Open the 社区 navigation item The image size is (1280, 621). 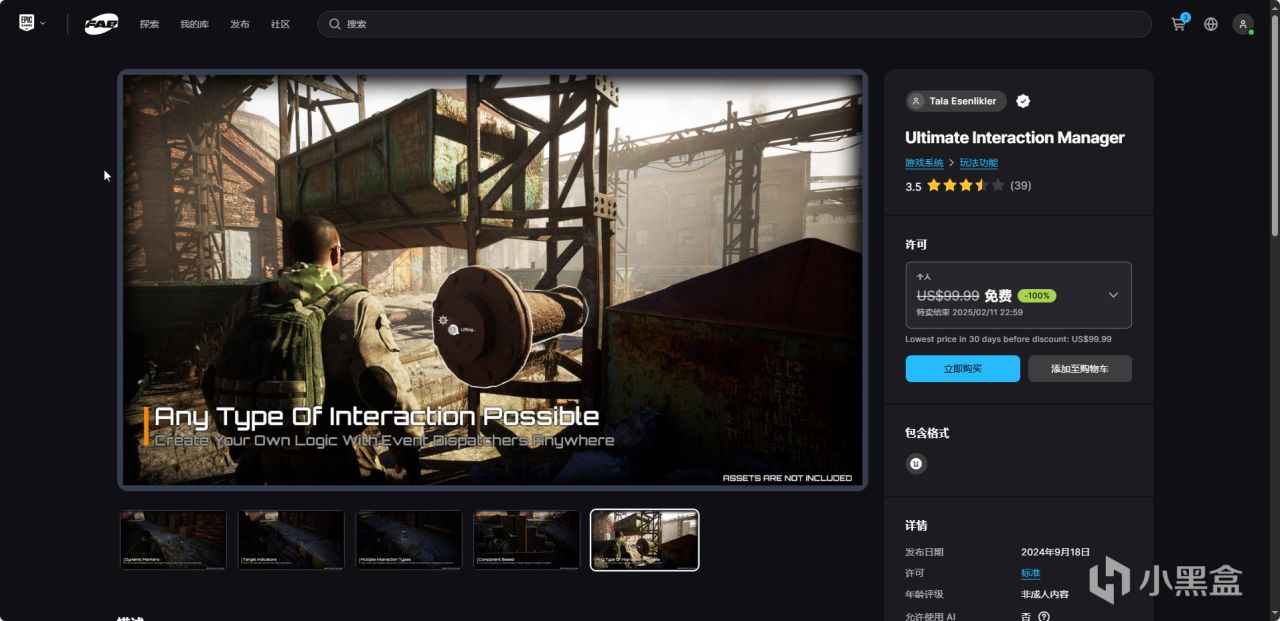coord(280,24)
